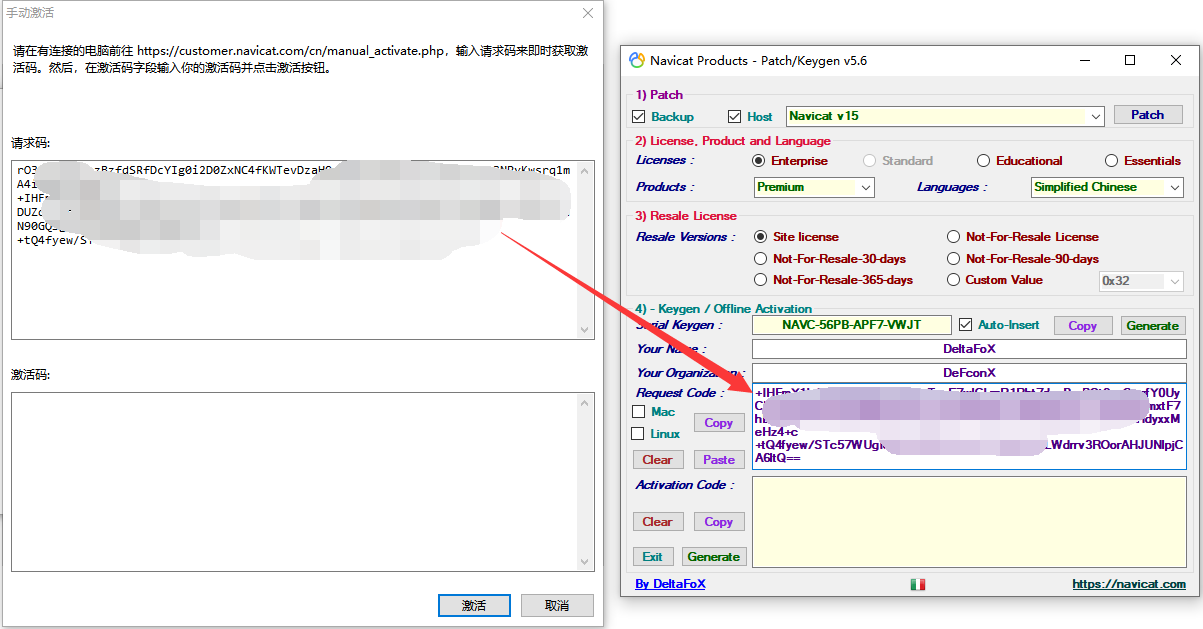1203x629 pixels.
Task: Uncheck the Host checkbox
Action: pyautogui.click(x=735, y=116)
